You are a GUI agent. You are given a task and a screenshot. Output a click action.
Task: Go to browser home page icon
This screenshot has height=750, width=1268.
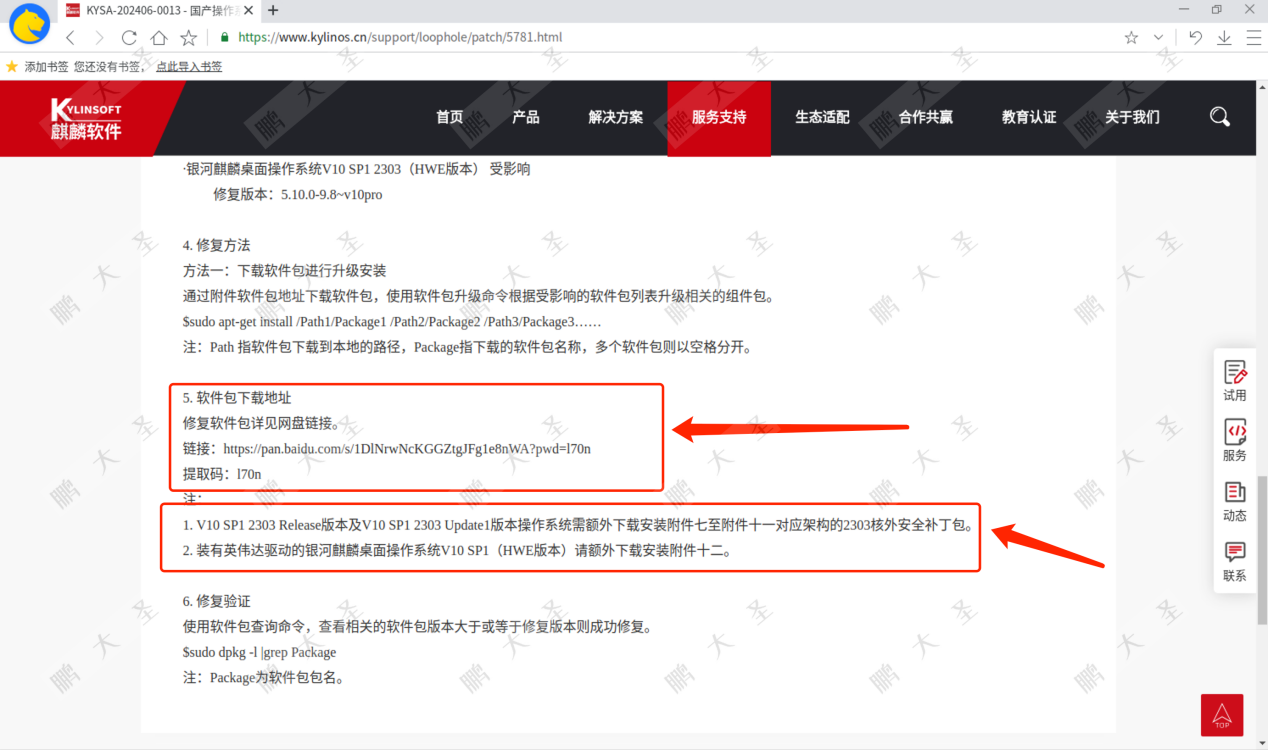click(x=159, y=37)
